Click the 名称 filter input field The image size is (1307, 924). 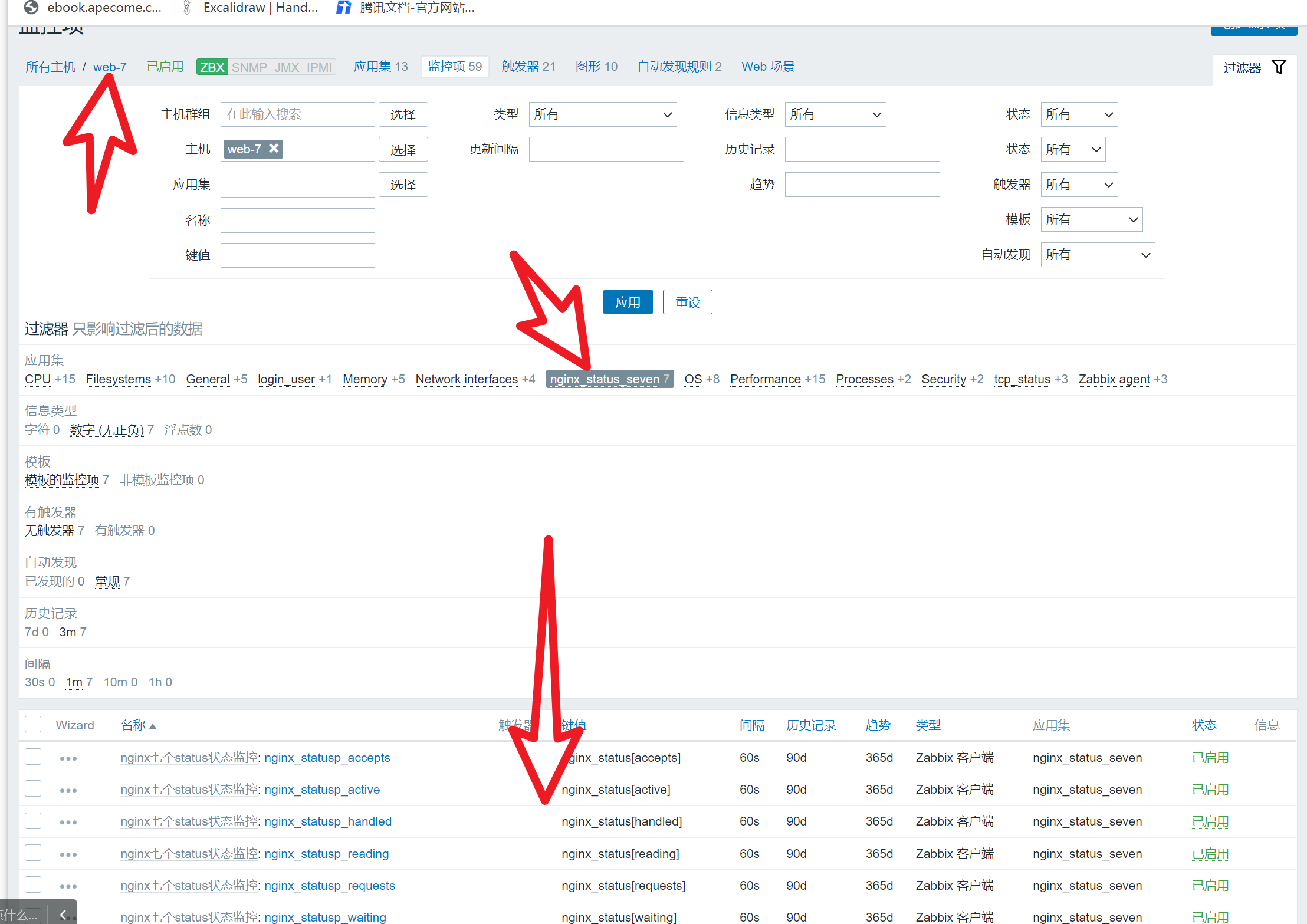(x=297, y=220)
